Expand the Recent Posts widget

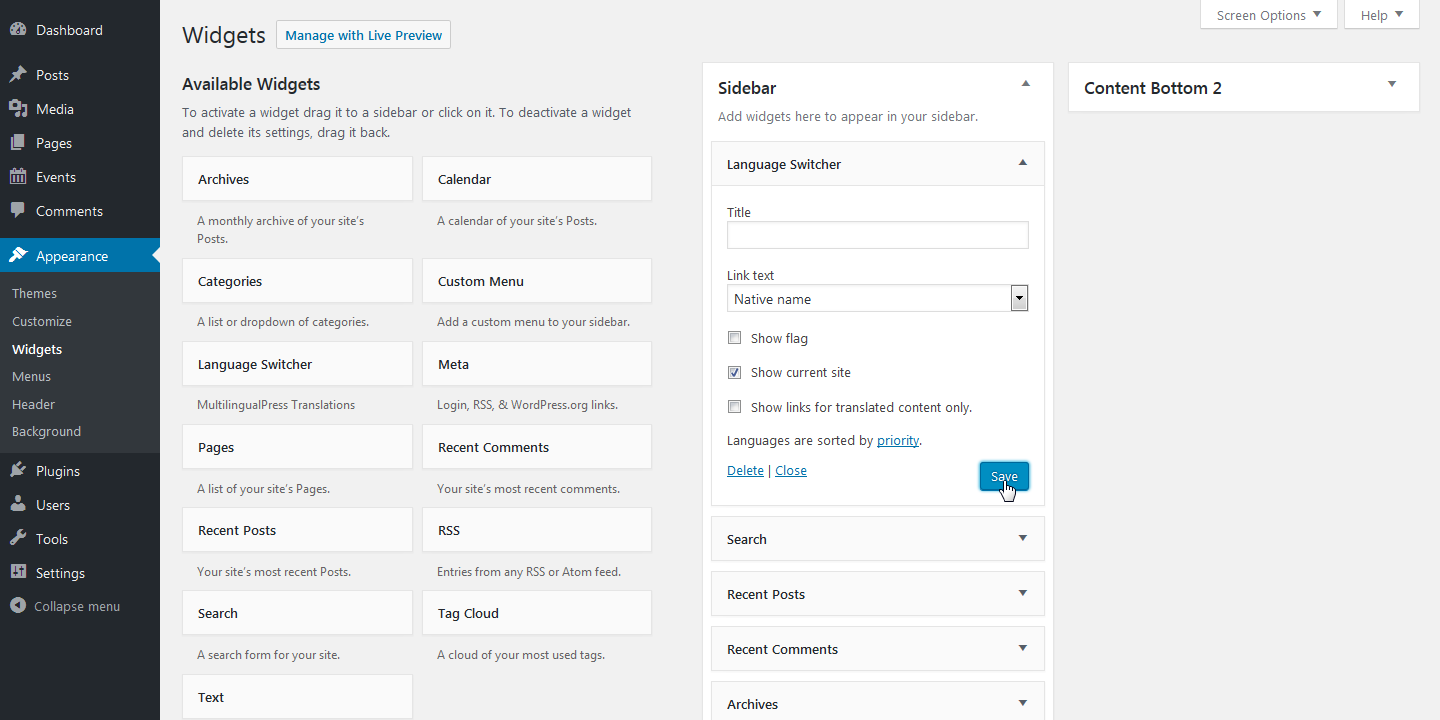coord(1022,593)
